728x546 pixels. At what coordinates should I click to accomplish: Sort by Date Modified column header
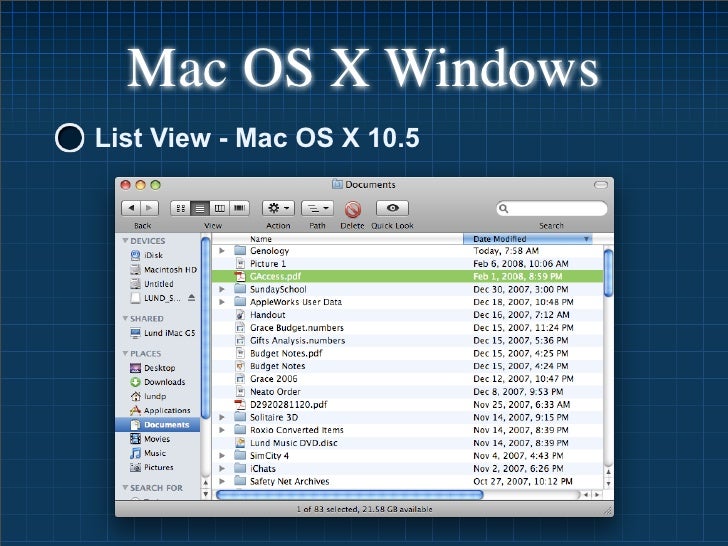coord(528,239)
